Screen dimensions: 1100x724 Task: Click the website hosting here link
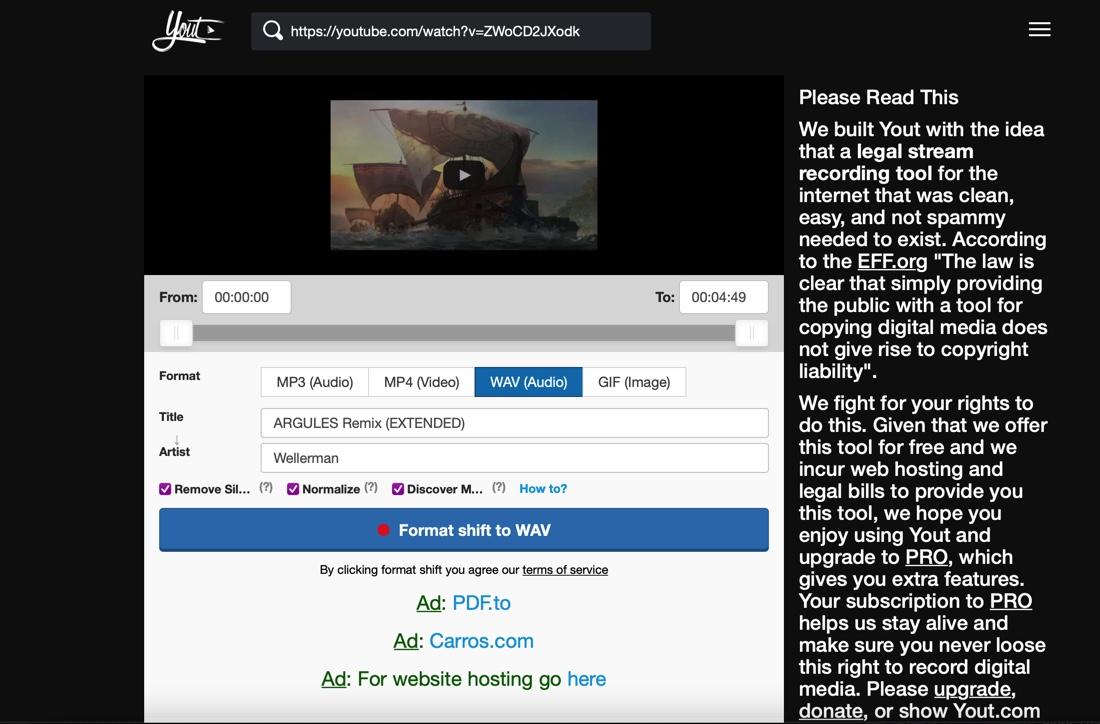[x=586, y=678]
